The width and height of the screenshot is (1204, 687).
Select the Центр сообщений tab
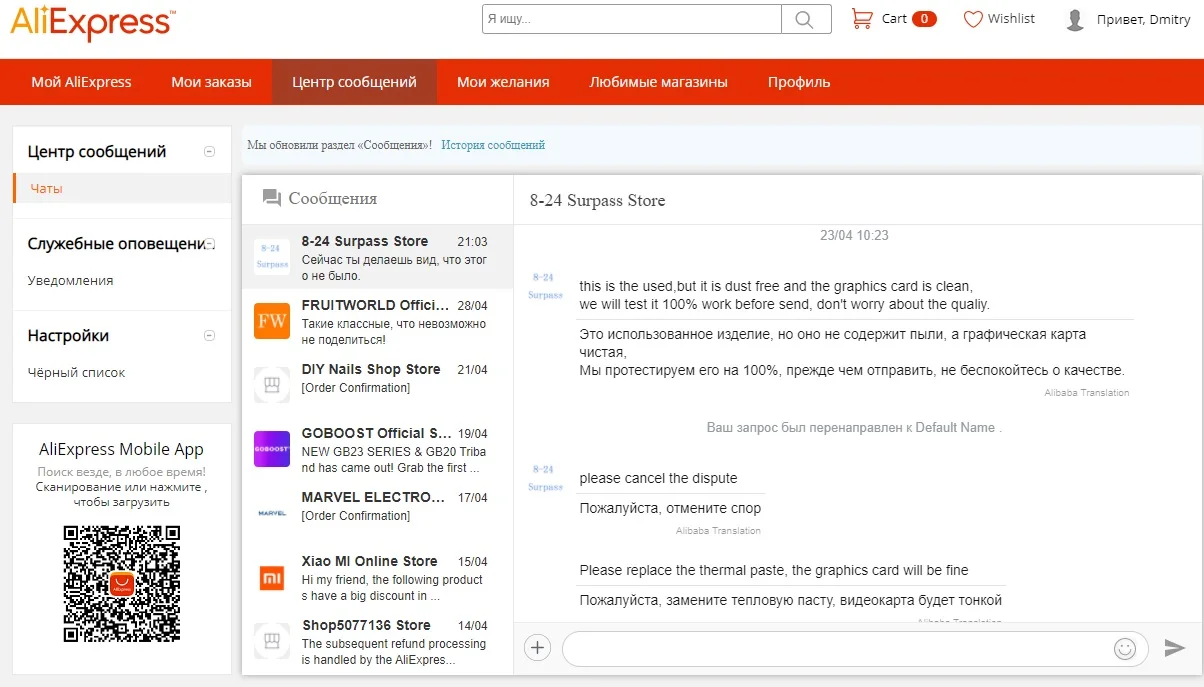point(354,82)
